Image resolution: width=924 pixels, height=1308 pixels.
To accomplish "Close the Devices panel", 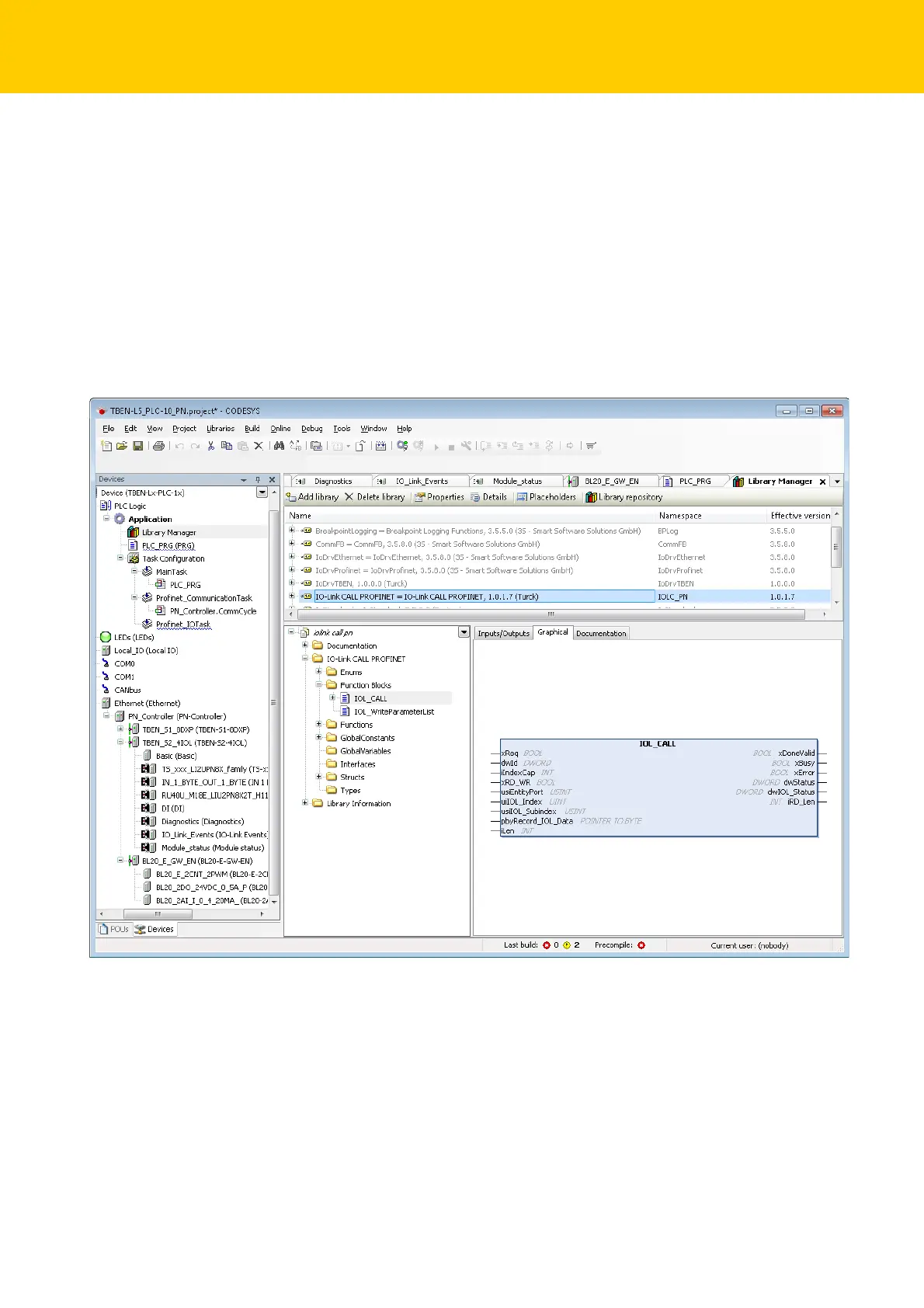I will point(272,480).
